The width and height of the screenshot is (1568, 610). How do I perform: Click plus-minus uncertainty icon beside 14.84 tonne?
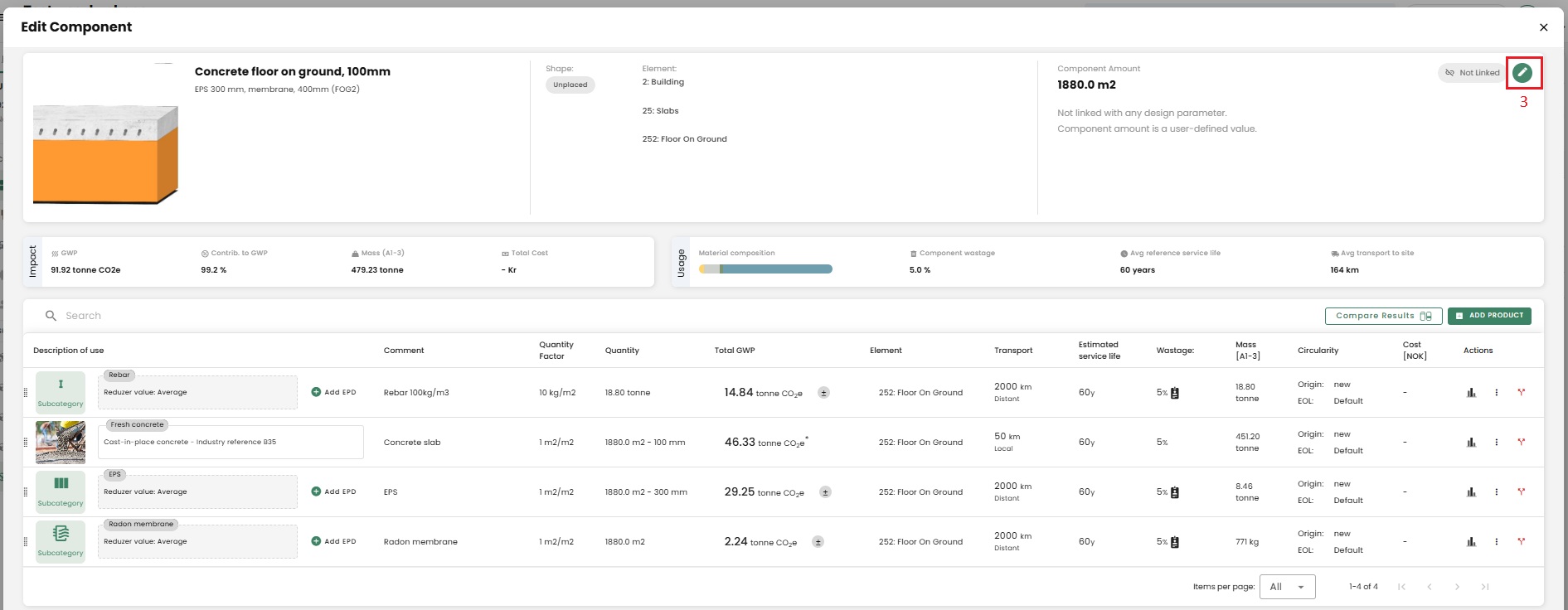tap(823, 393)
